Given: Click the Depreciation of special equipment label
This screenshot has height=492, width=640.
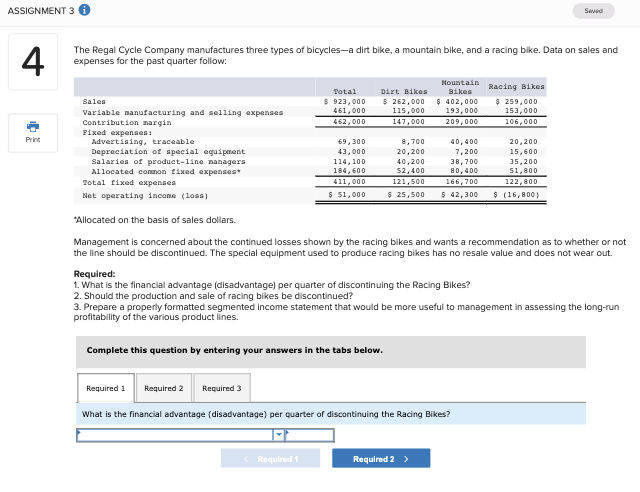Looking at the screenshot, I should point(169,151).
